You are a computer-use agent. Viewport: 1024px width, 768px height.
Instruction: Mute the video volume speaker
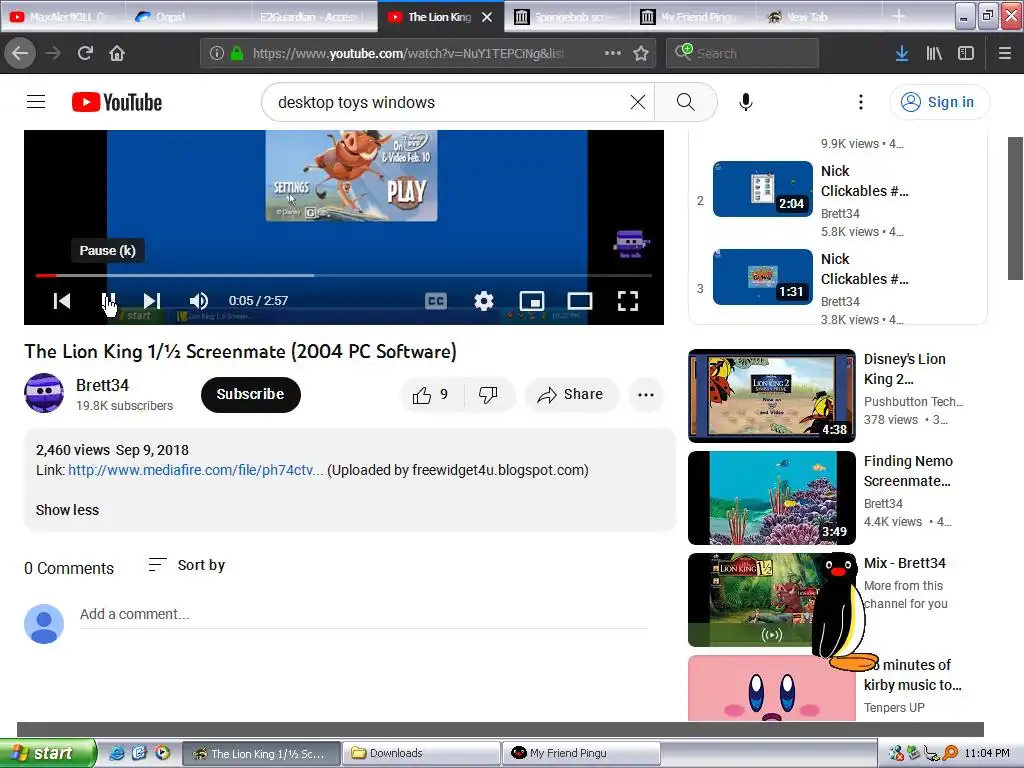(199, 300)
